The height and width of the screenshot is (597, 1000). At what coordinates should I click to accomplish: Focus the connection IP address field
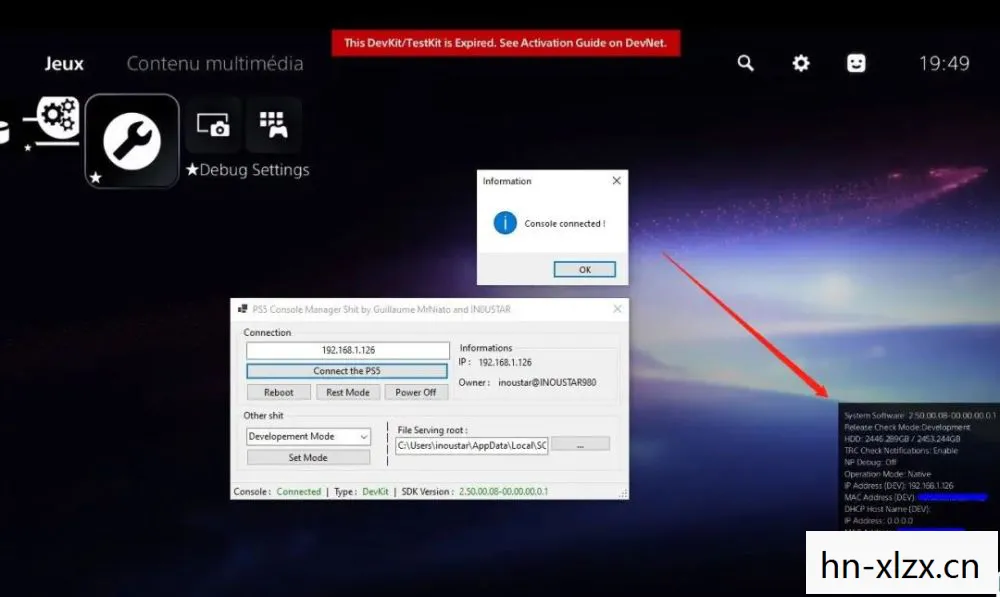[348, 350]
